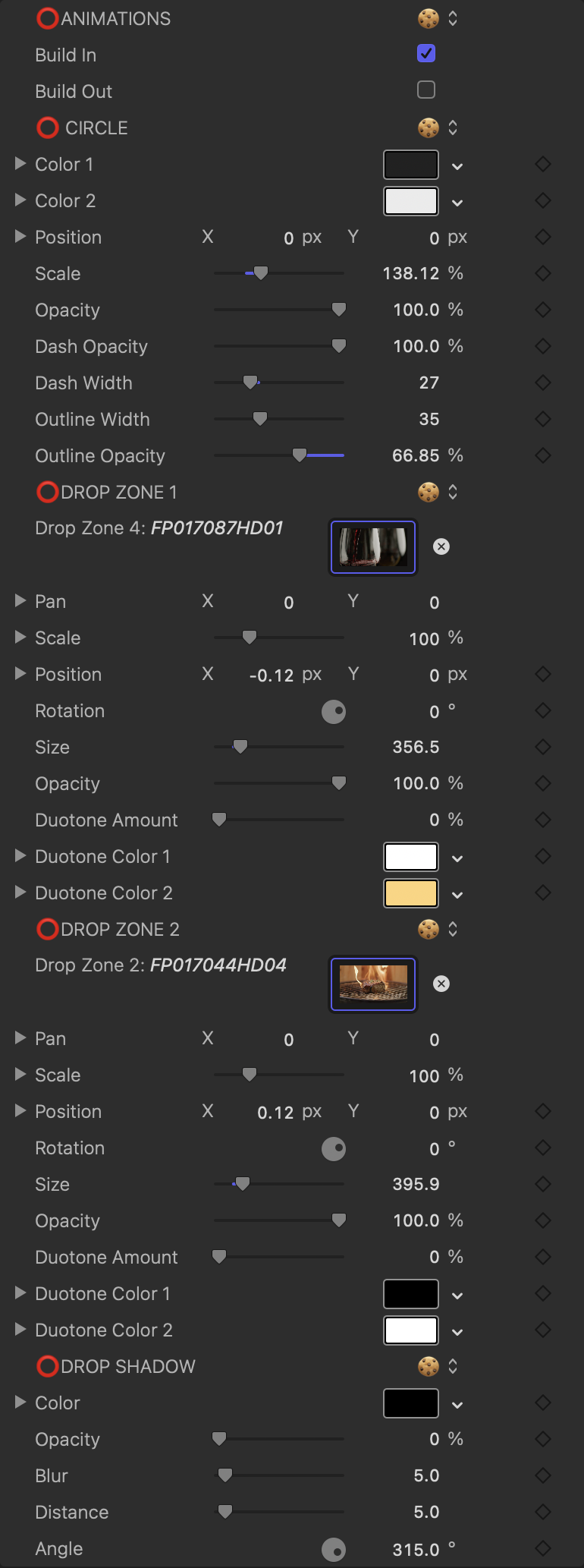584x1568 pixels.
Task: Click the cookie icon in CIRCLE header
Action: click(429, 128)
